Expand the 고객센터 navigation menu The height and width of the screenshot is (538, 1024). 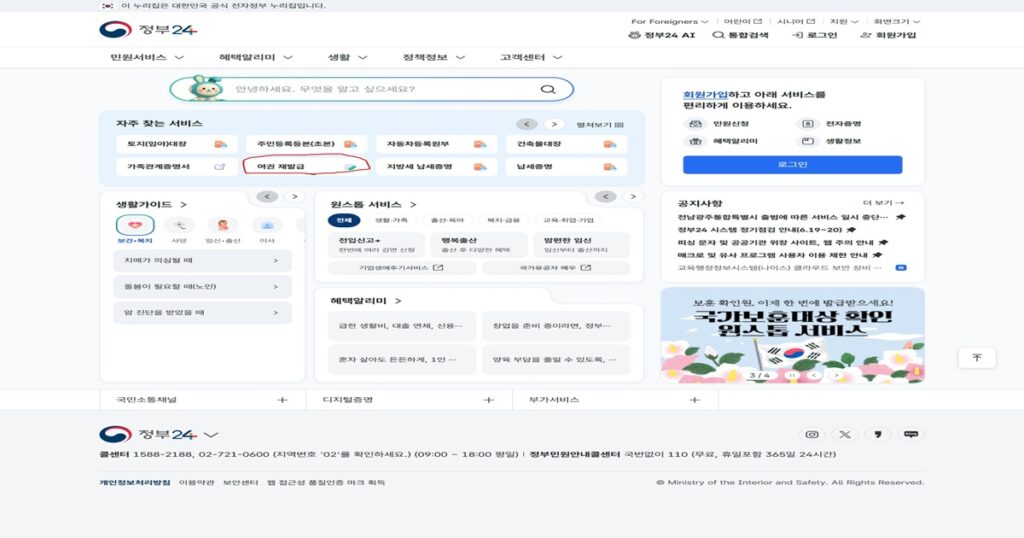click(531, 57)
